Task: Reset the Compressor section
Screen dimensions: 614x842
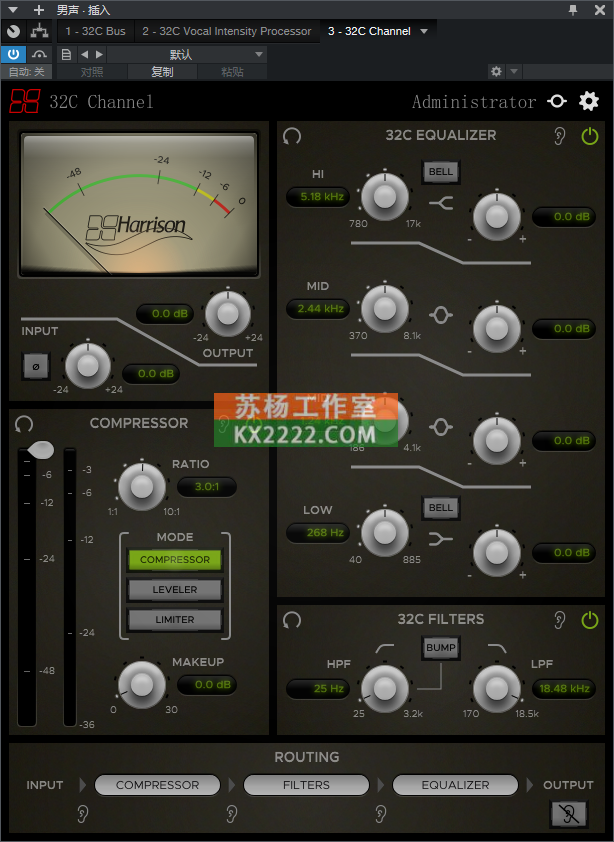Action: (24, 424)
